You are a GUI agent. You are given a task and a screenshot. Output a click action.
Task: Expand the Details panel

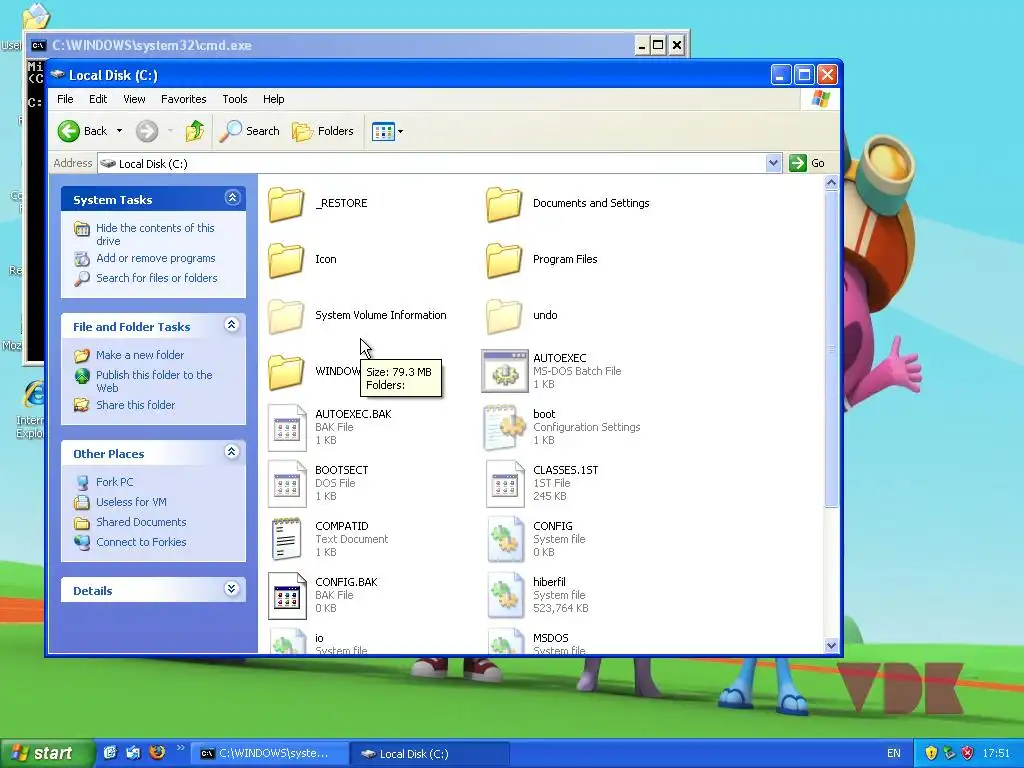pos(232,588)
